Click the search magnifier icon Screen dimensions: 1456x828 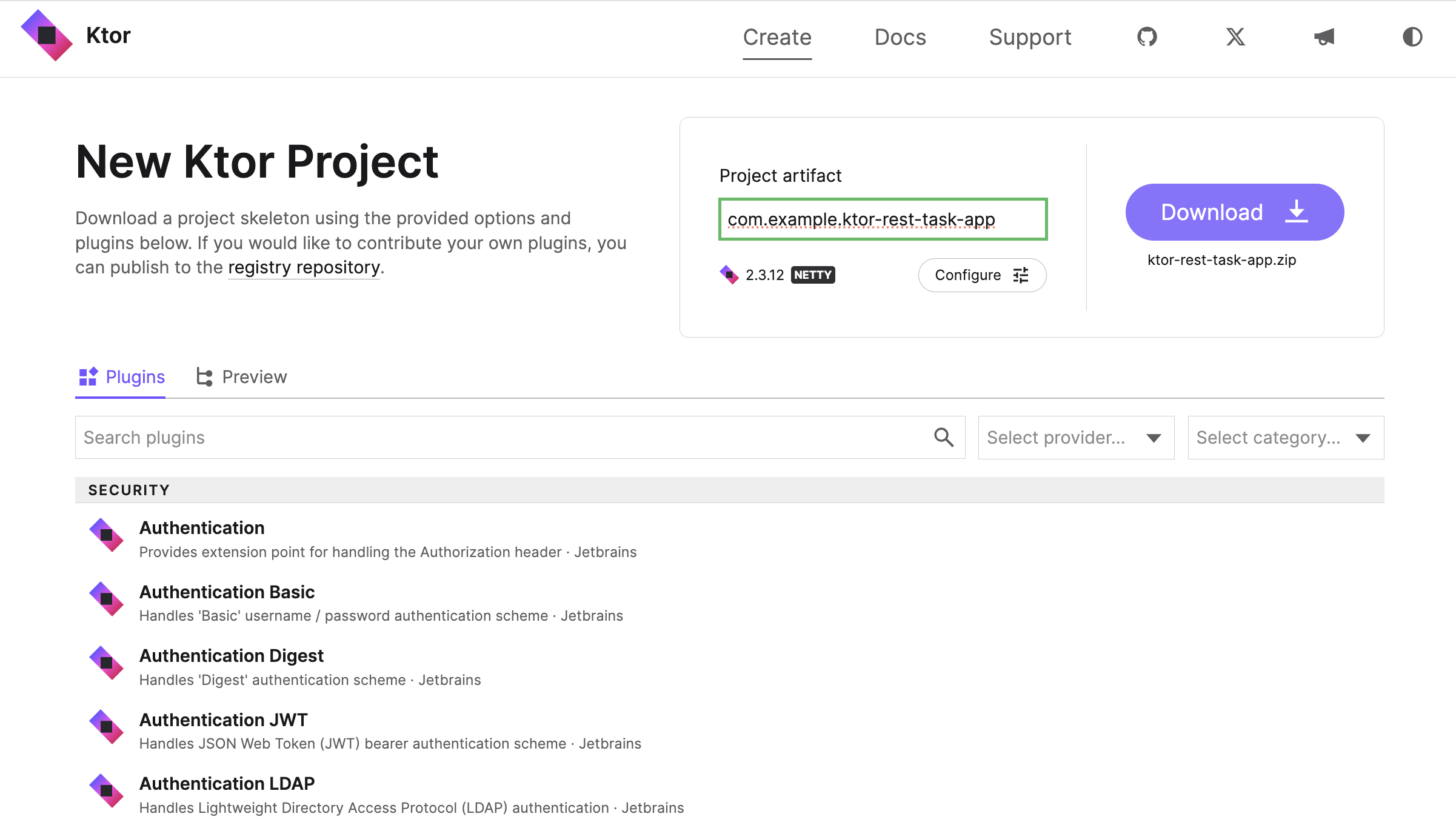[943, 437]
